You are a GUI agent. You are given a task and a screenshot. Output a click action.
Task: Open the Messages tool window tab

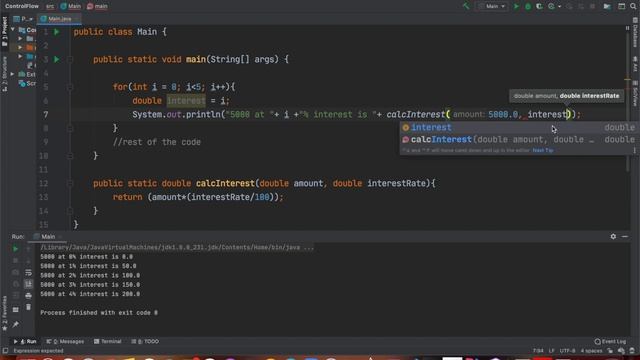(x=65, y=341)
